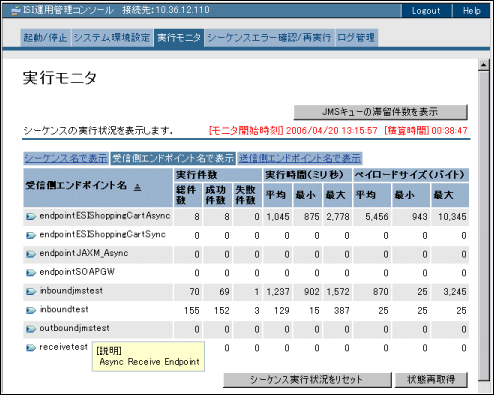Open the システム環境設定 tab
494x395 pixels.
(x=112, y=38)
